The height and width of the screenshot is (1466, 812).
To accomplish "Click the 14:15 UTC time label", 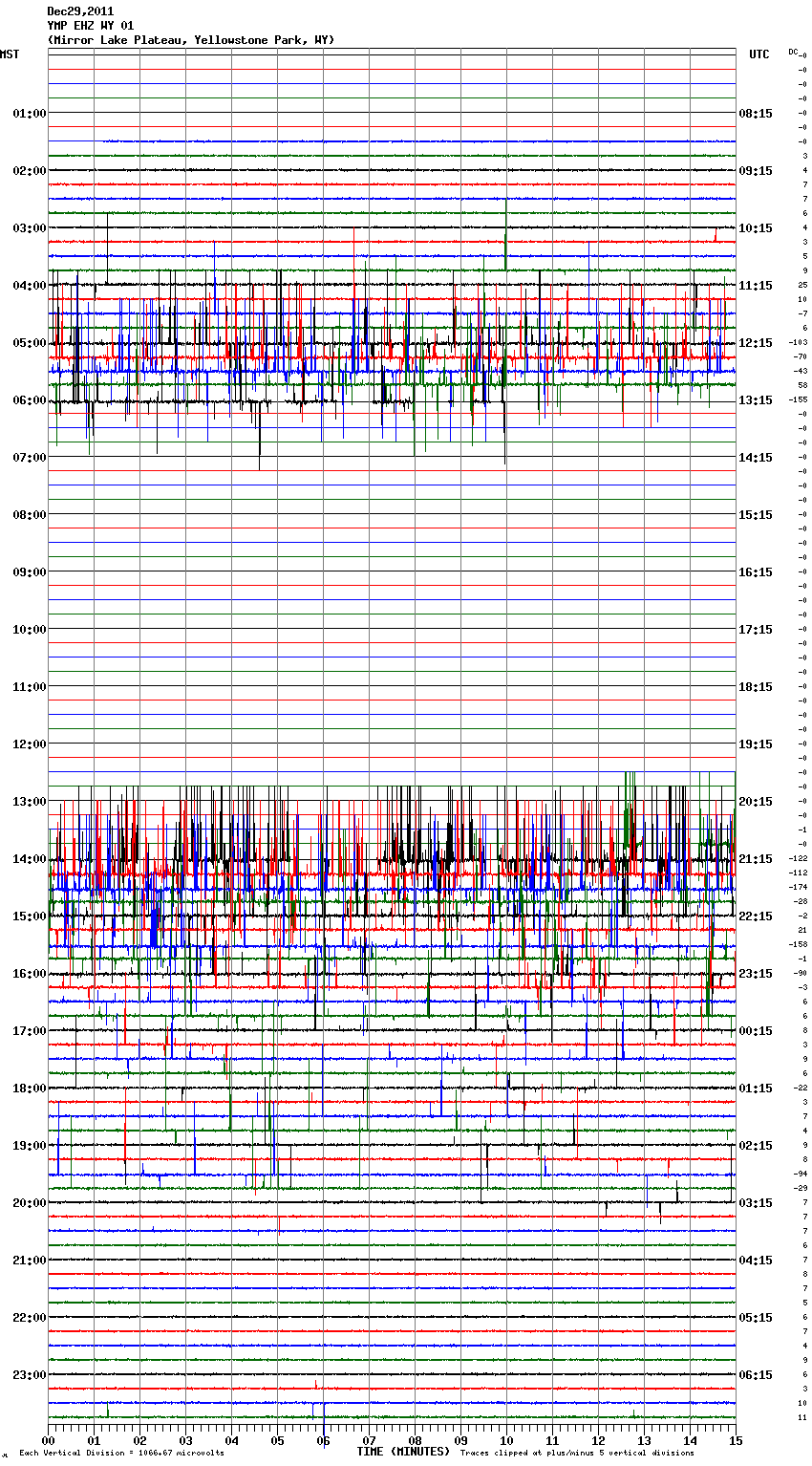I will [x=756, y=458].
